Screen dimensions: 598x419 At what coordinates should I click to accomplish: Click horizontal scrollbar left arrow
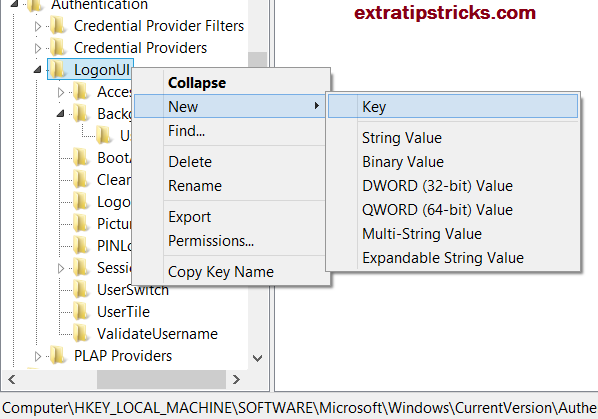coord(11,379)
